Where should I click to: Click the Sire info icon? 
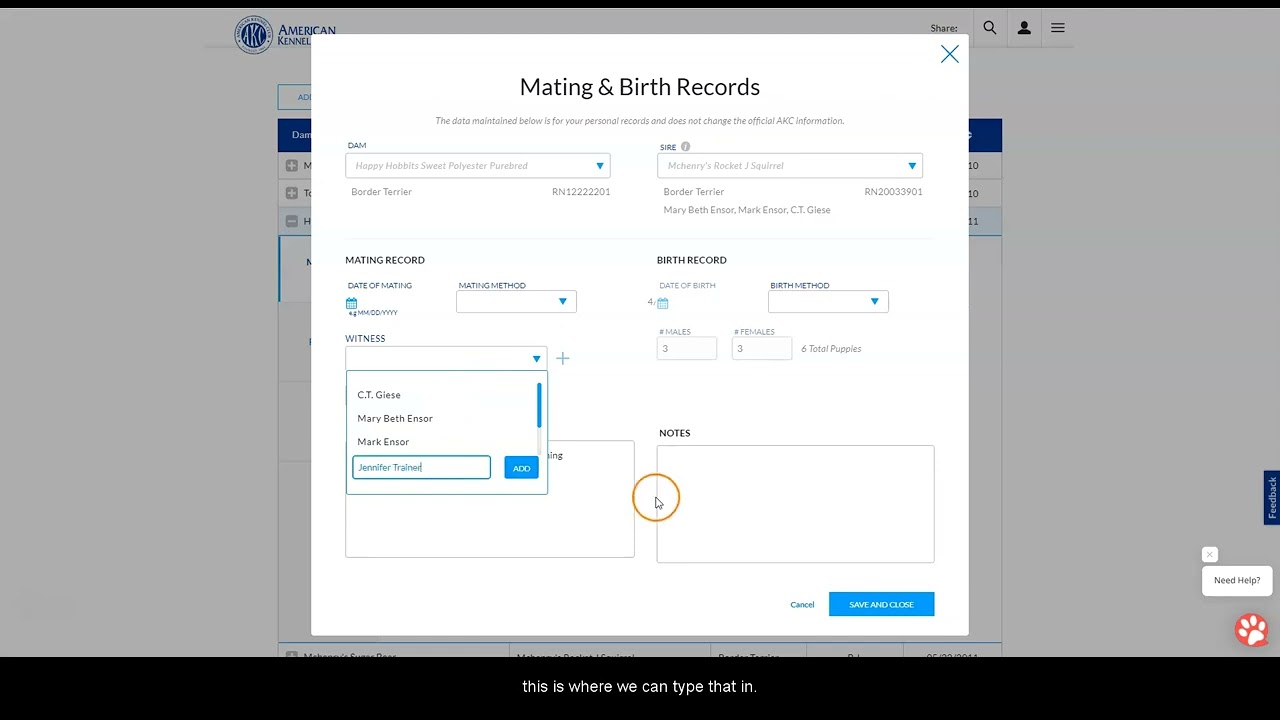(x=685, y=147)
